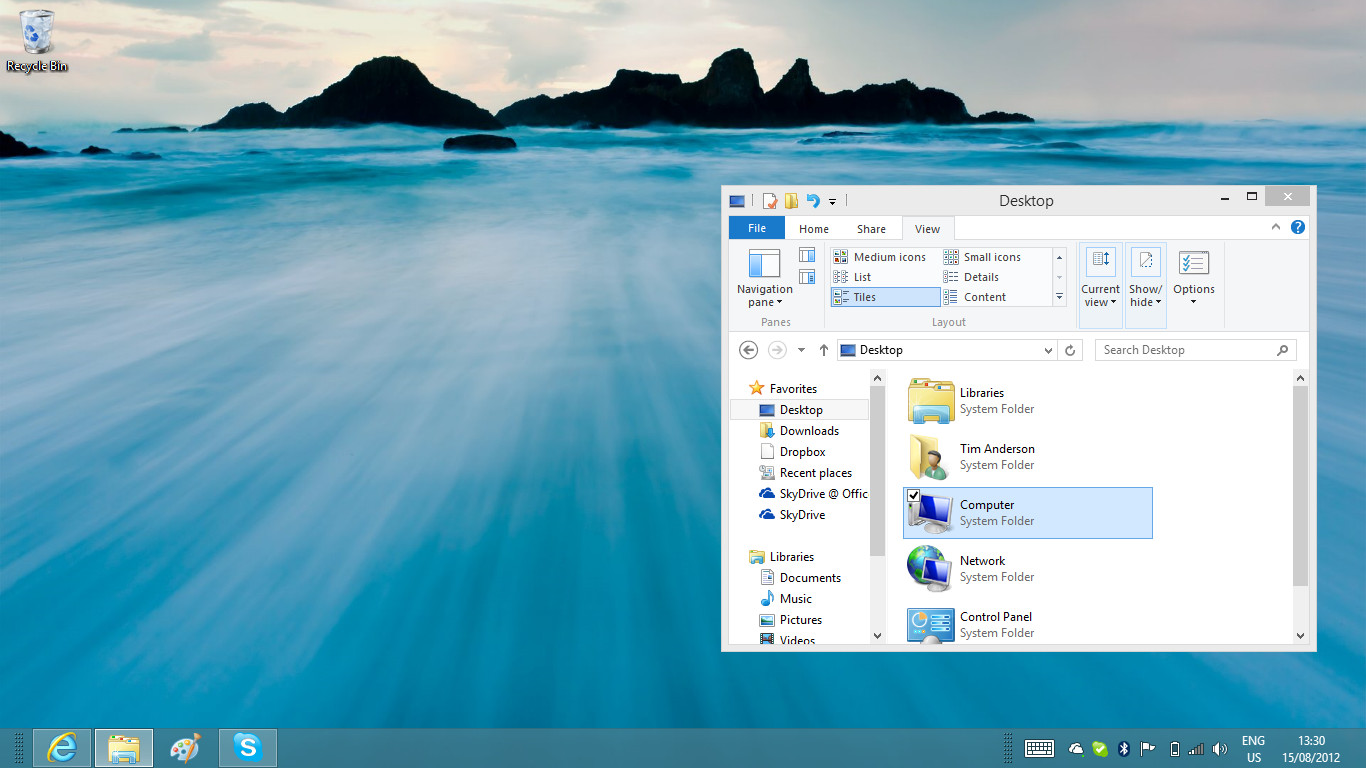Launch Internet Explorer from the taskbar
Viewport: 1366px width, 768px height.
[x=62, y=748]
